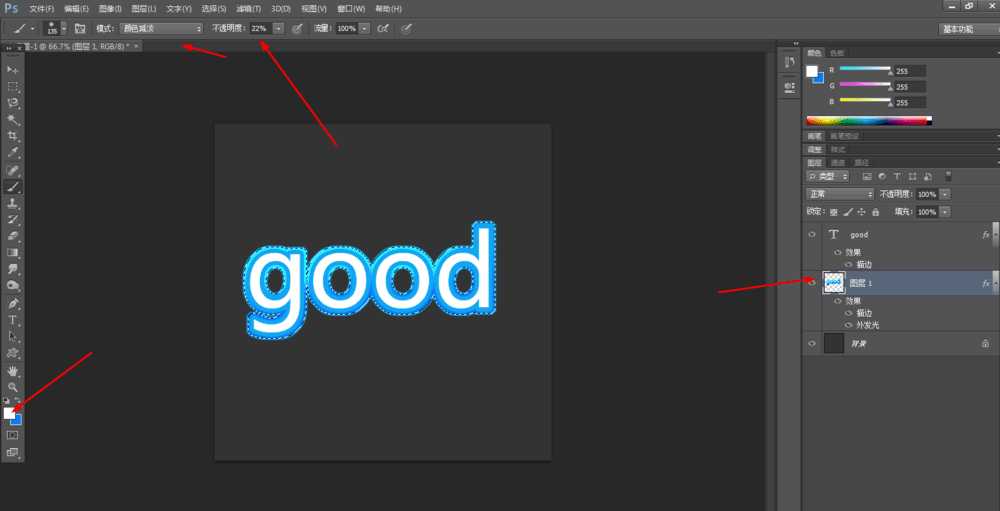Open the brush mode dropdown (颜色减淡)

161,29
